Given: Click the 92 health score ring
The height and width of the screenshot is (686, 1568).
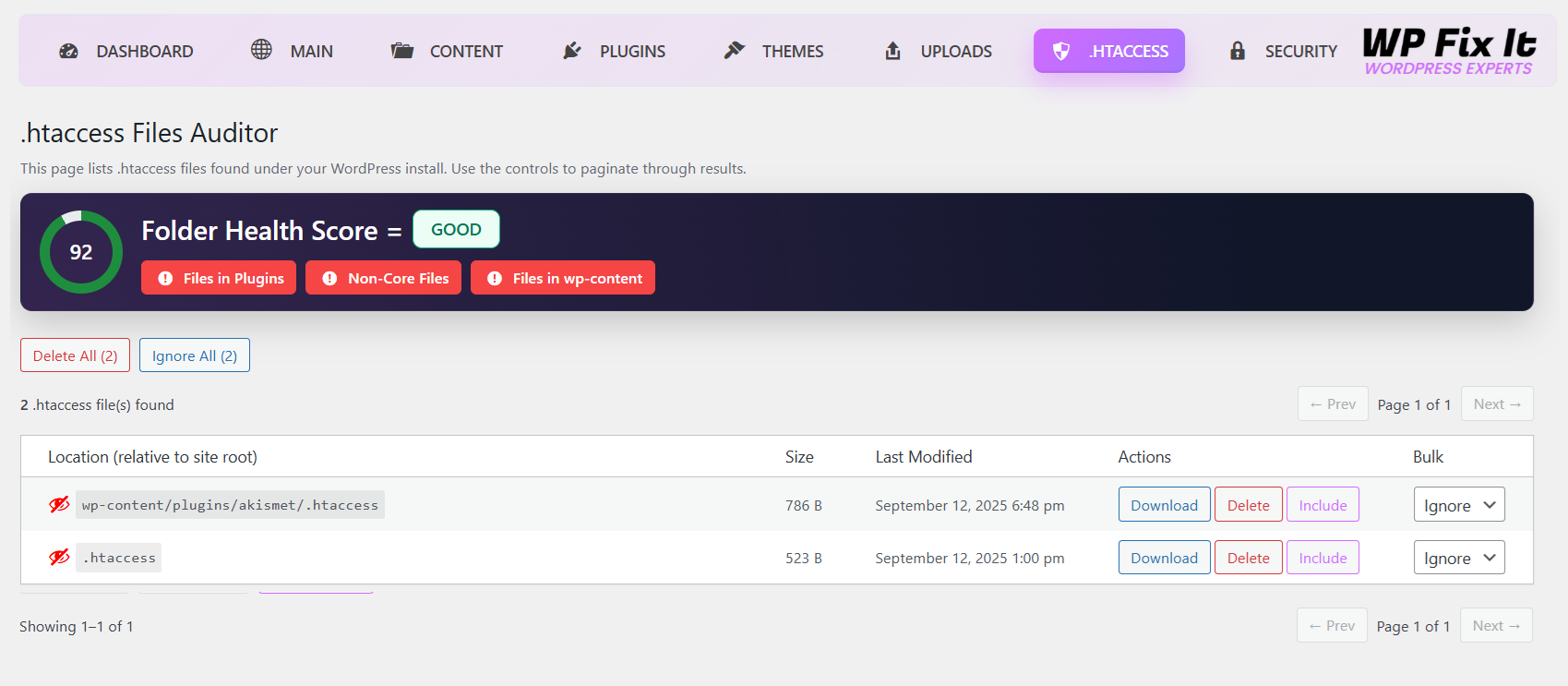Looking at the screenshot, I should [81, 252].
